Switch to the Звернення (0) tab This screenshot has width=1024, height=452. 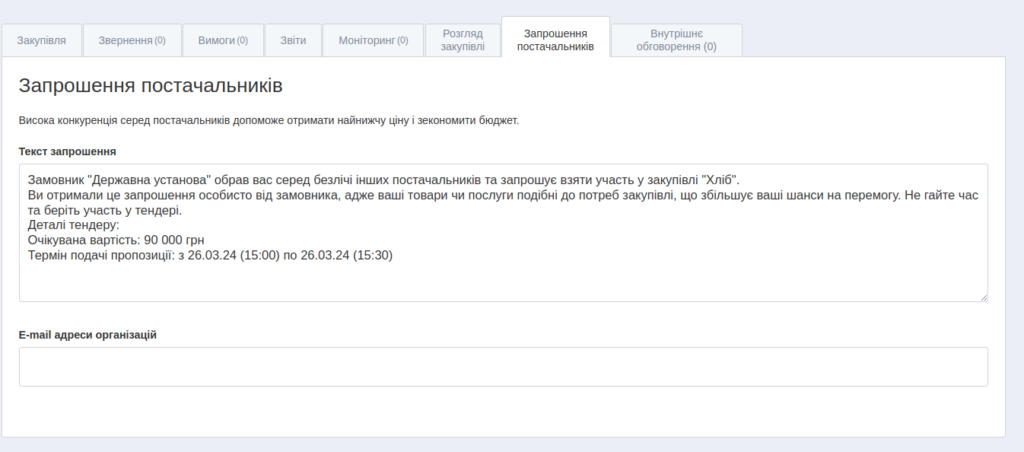tap(132, 40)
